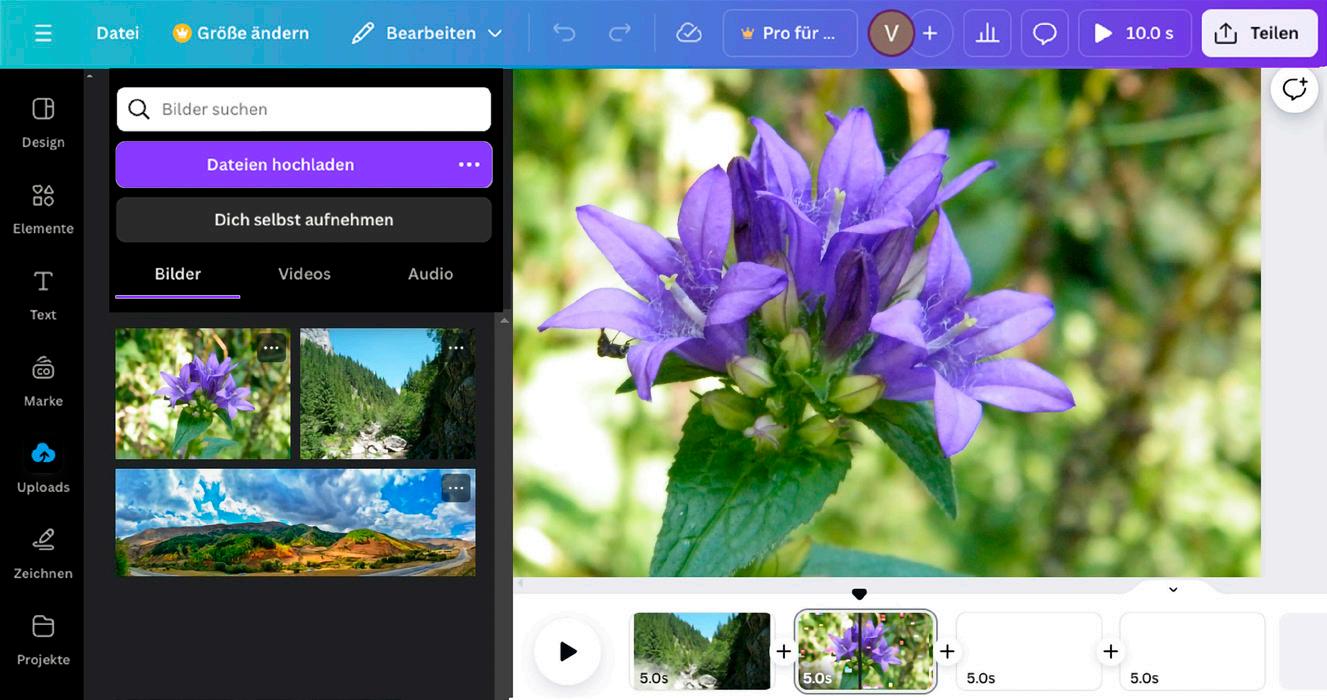Click the Teilen share button
The image size is (1327, 700).
tap(1259, 33)
